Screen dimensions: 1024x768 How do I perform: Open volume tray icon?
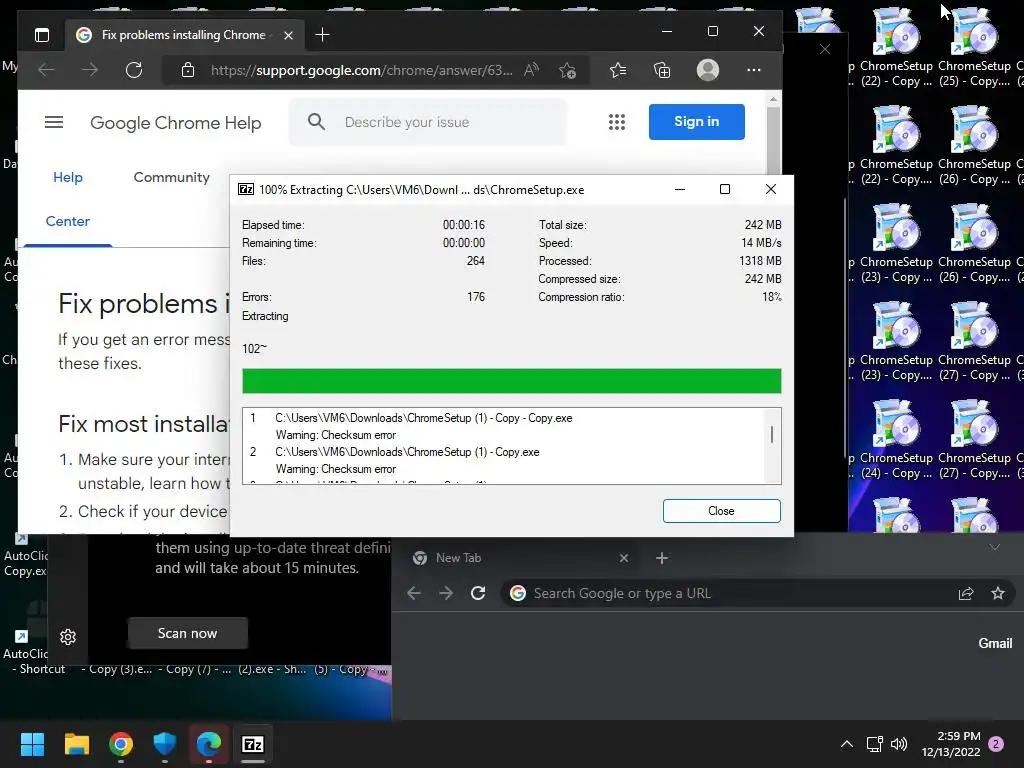[x=899, y=744]
